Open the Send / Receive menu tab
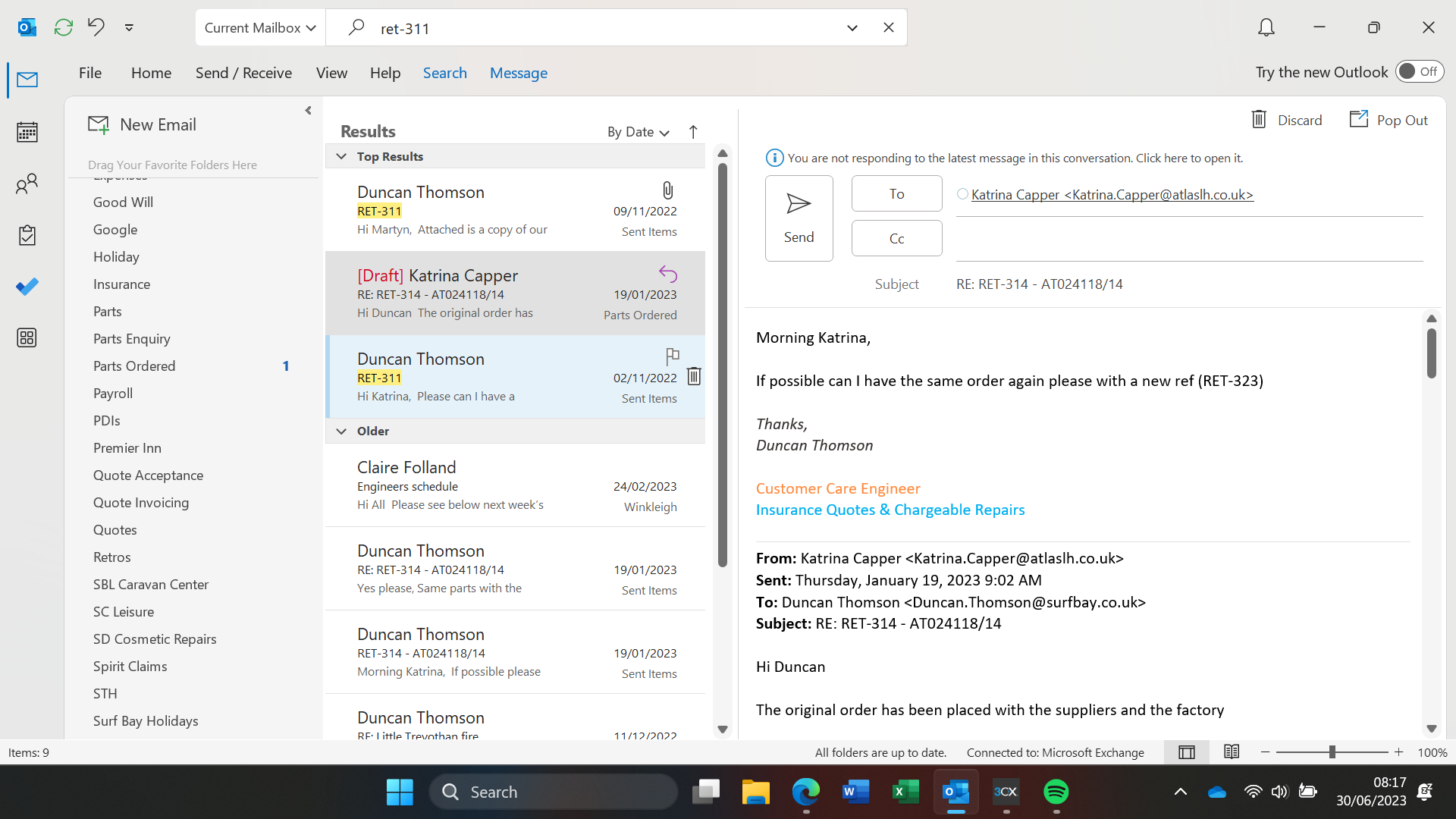Viewport: 1456px width, 819px height. tap(243, 73)
